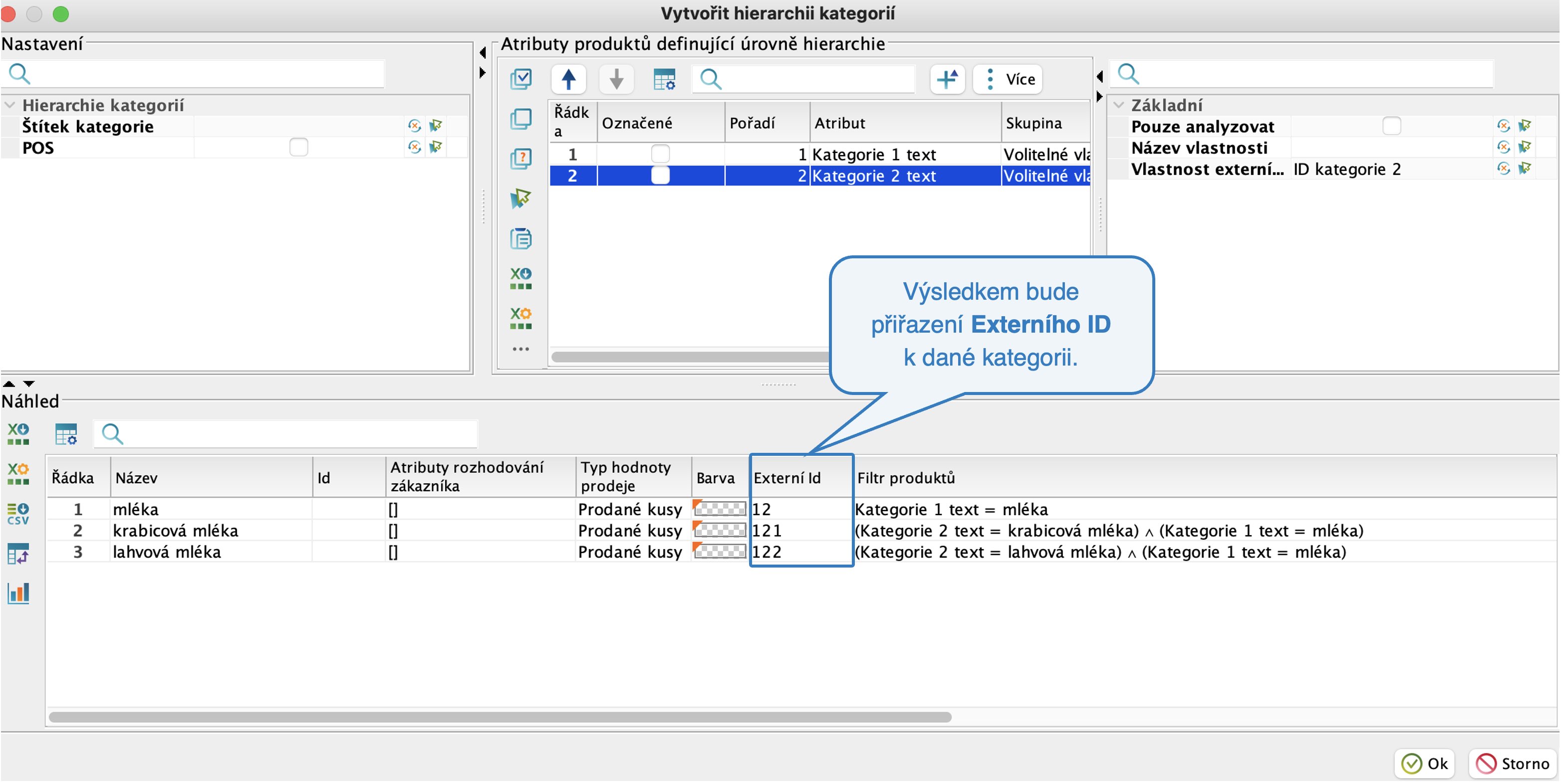Image resolution: width=1564 pixels, height=784 pixels.
Task: Click table transpose icon in Náhled sidebar
Action: pos(18,554)
